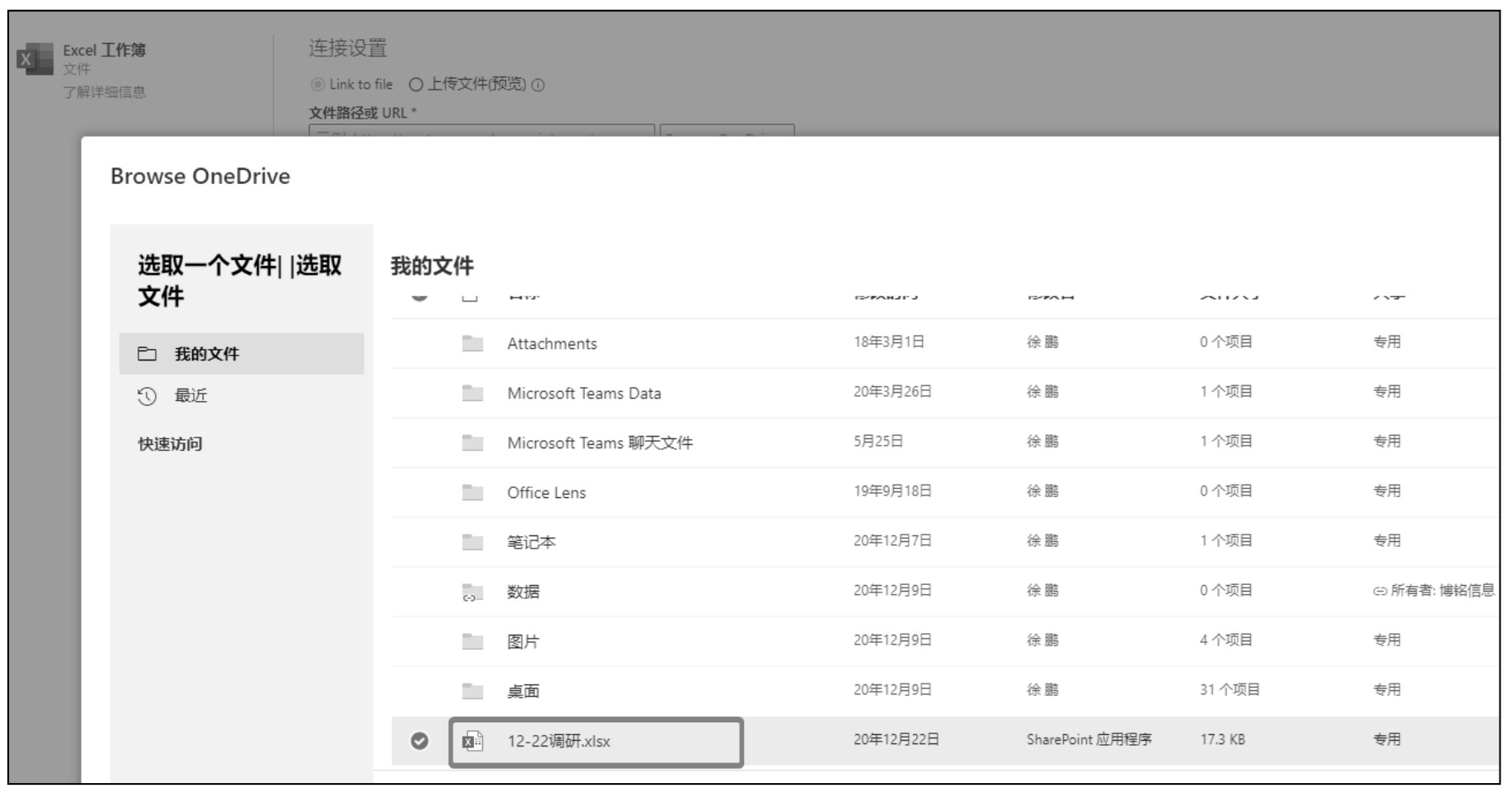Image resolution: width=1512 pixels, height=793 pixels.
Task: Click the 19年9月18日 modified date
Action: click(x=892, y=491)
